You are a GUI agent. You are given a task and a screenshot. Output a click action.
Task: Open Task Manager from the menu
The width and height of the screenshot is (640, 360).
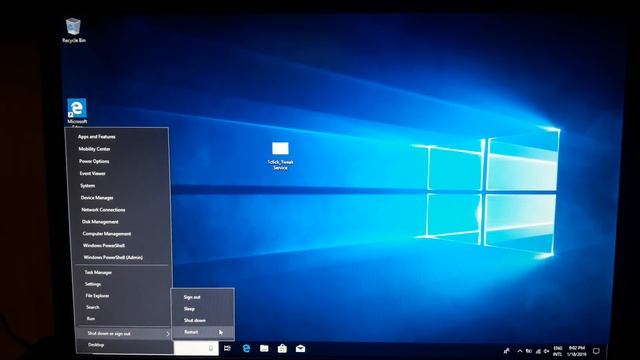(98, 272)
